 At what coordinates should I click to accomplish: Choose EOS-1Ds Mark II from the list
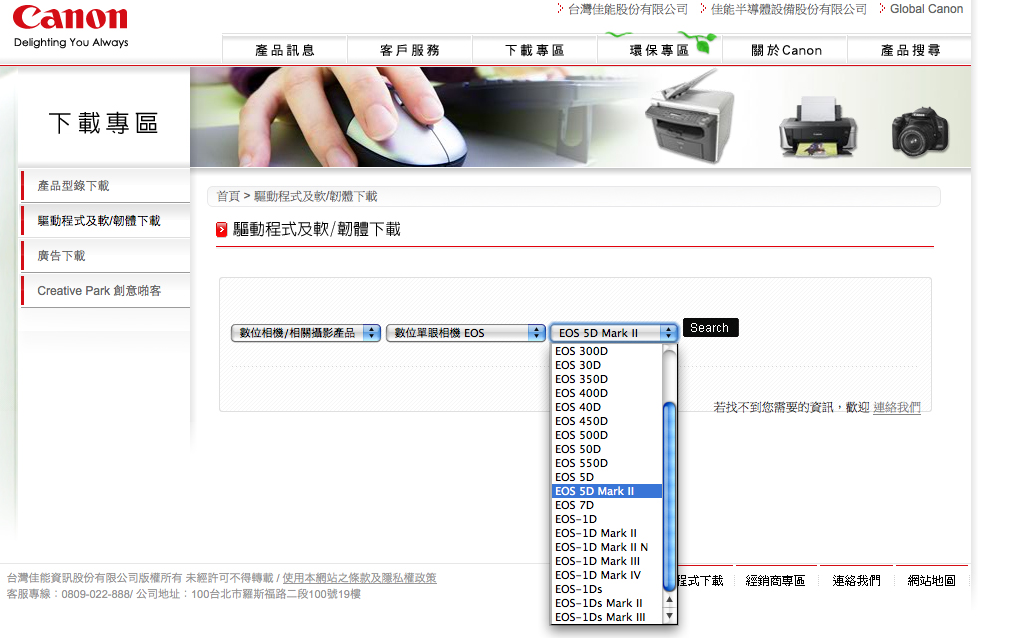[x=607, y=603]
